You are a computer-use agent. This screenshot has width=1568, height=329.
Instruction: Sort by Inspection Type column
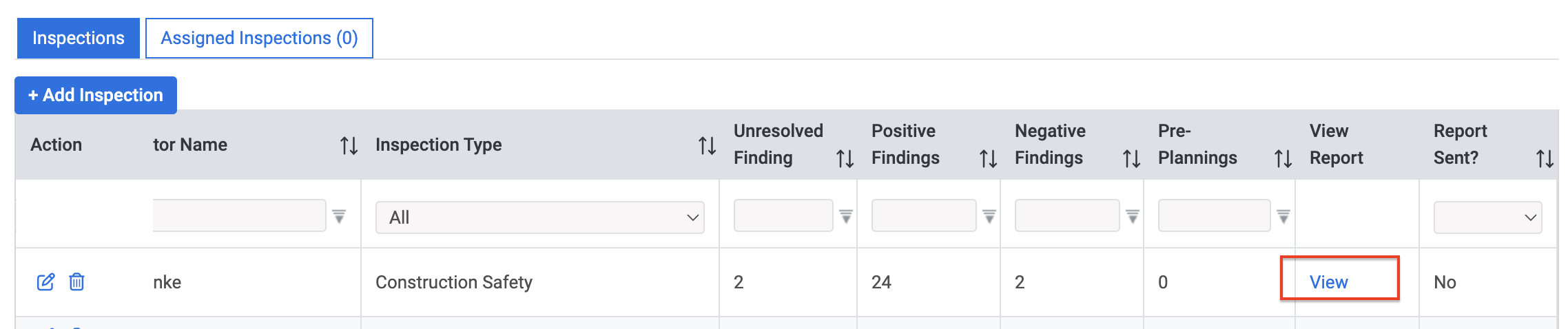708,145
